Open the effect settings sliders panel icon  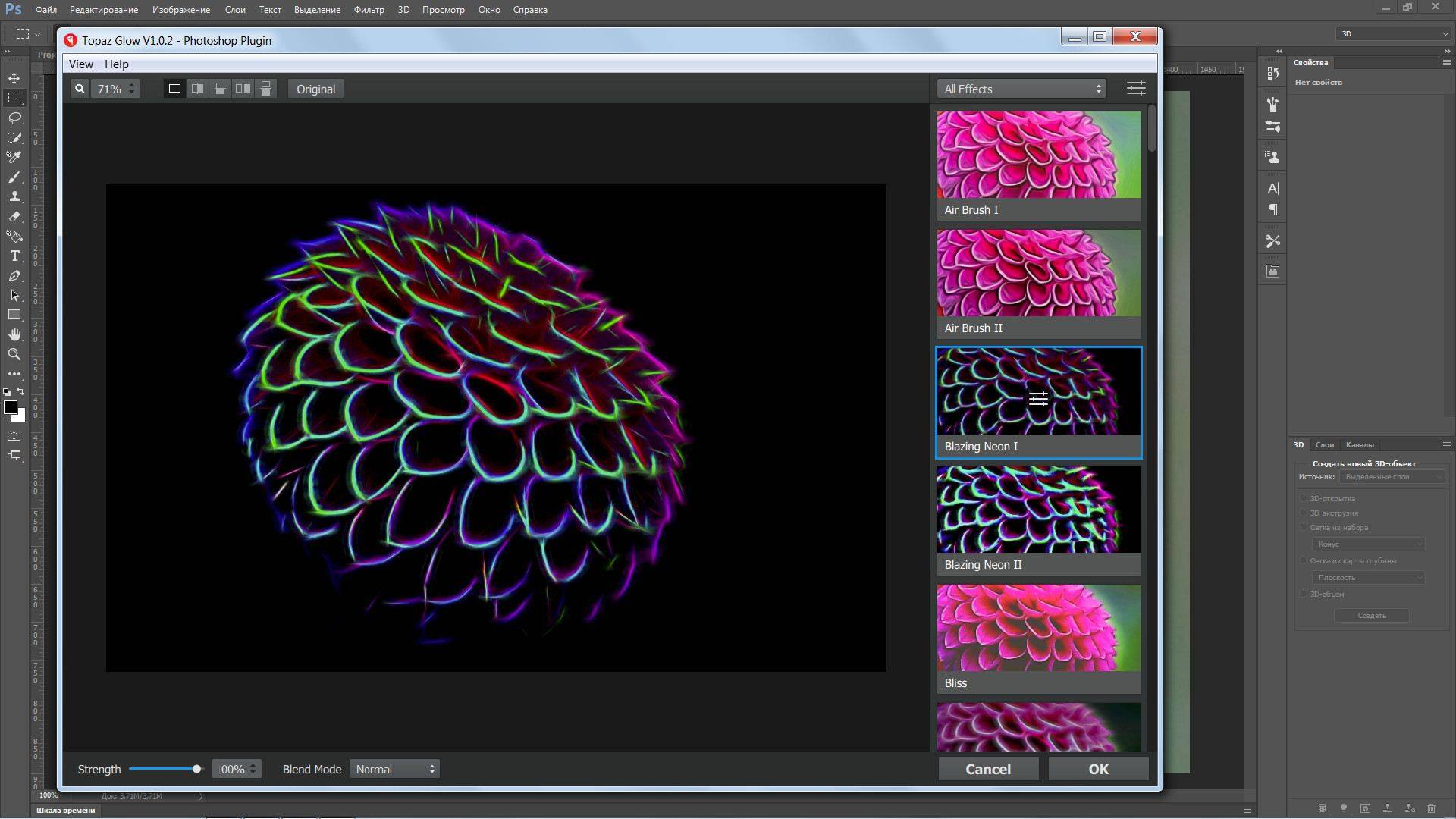[x=1136, y=89]
